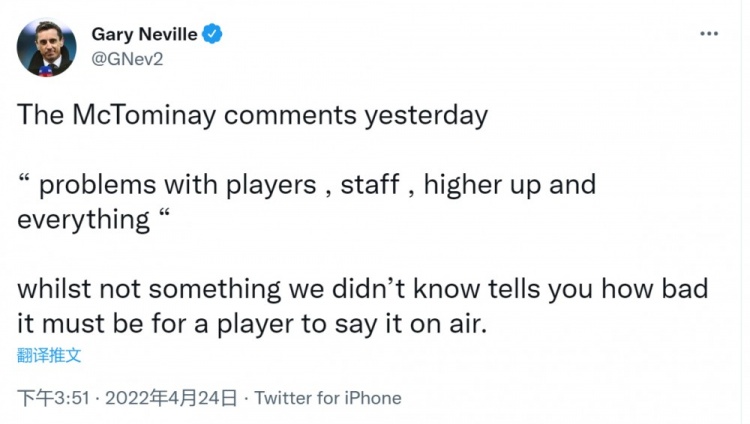This screenshot has width=750, height=424.
Task: Click the Gary Neville display name
Action: (x=146, y=34)
